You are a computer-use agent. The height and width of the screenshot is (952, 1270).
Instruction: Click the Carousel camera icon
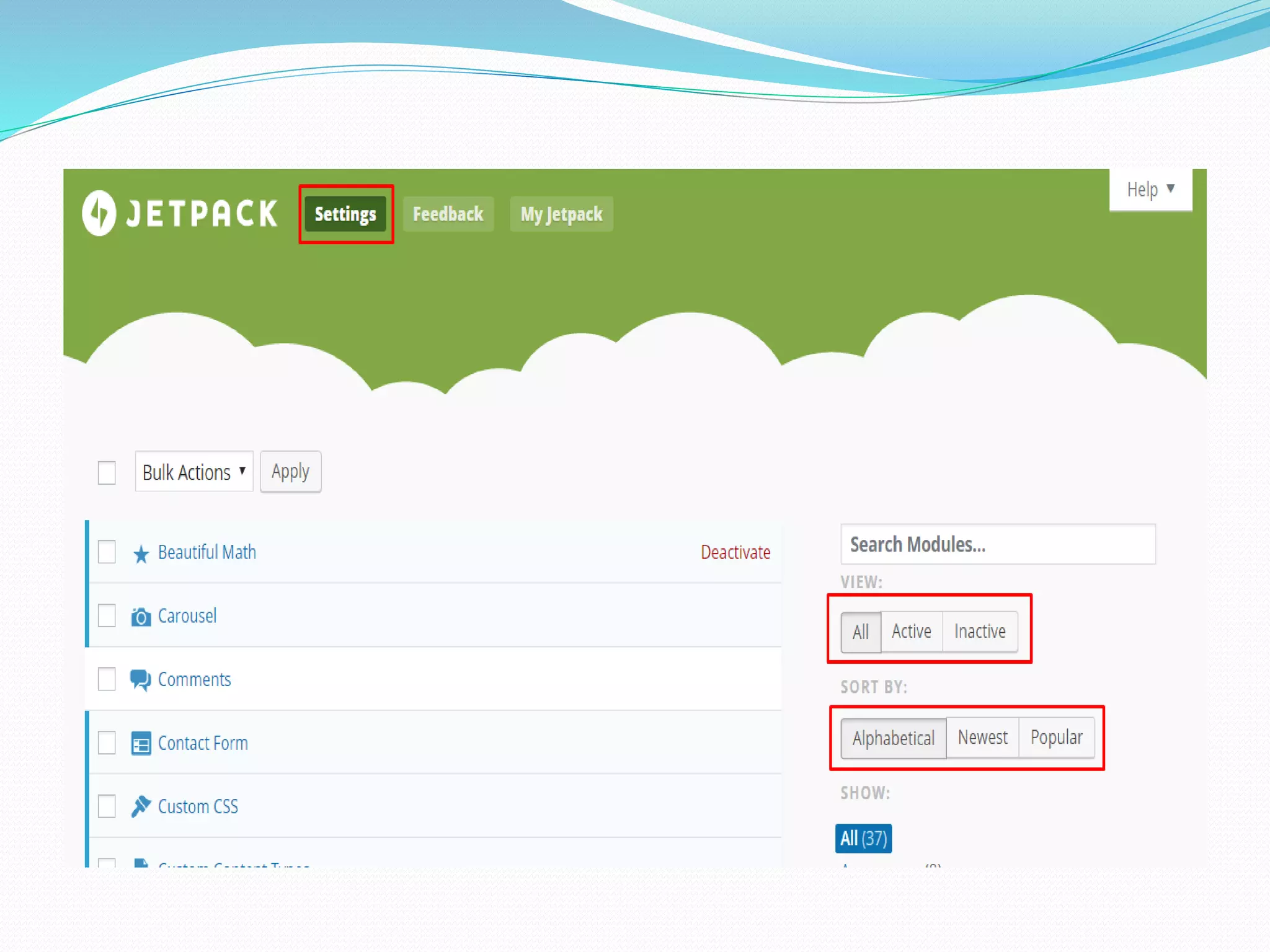141,617
